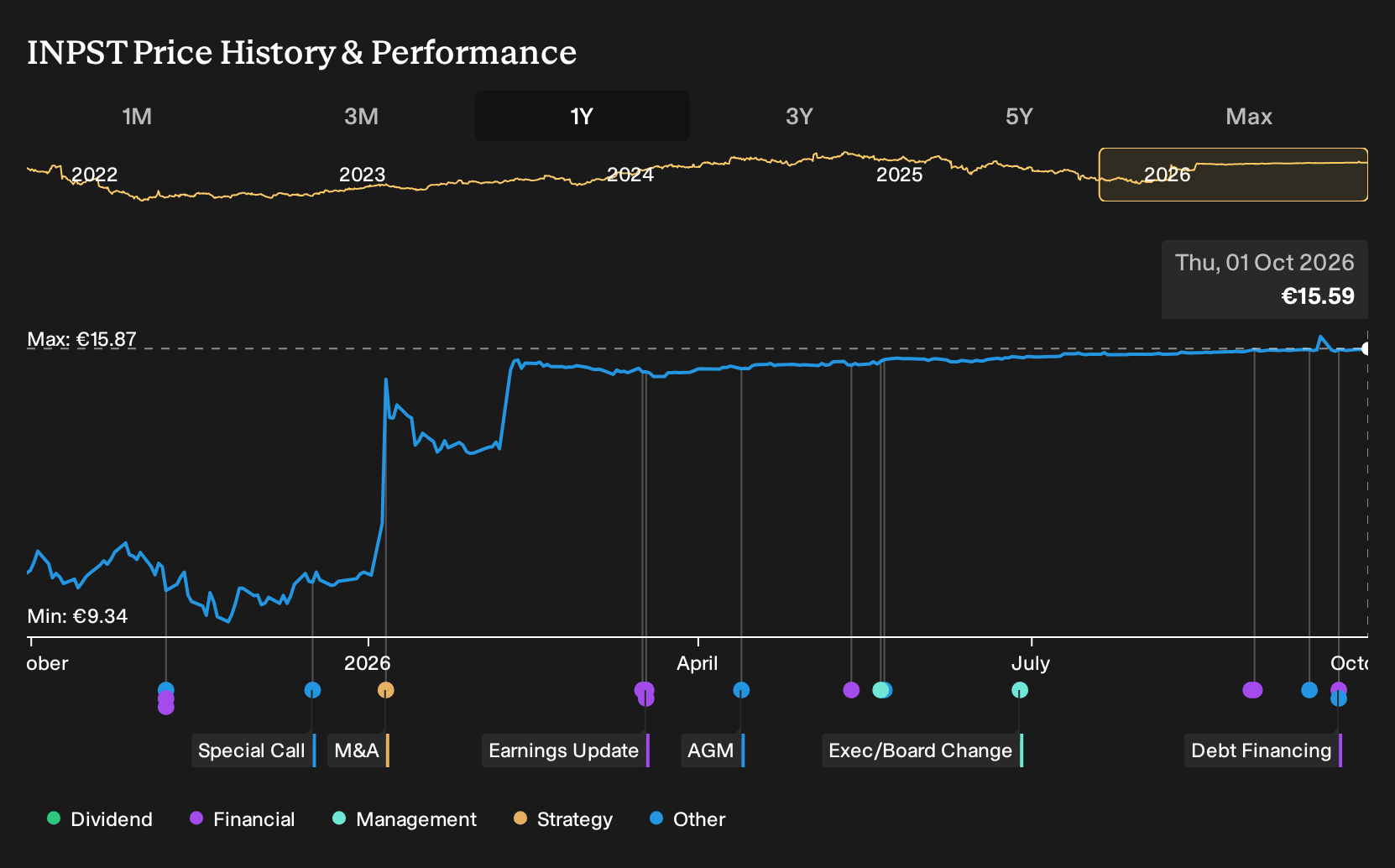Select the 1M time range tab
This screenshot has height=868, width=1395.
click(x=137, y=116)
